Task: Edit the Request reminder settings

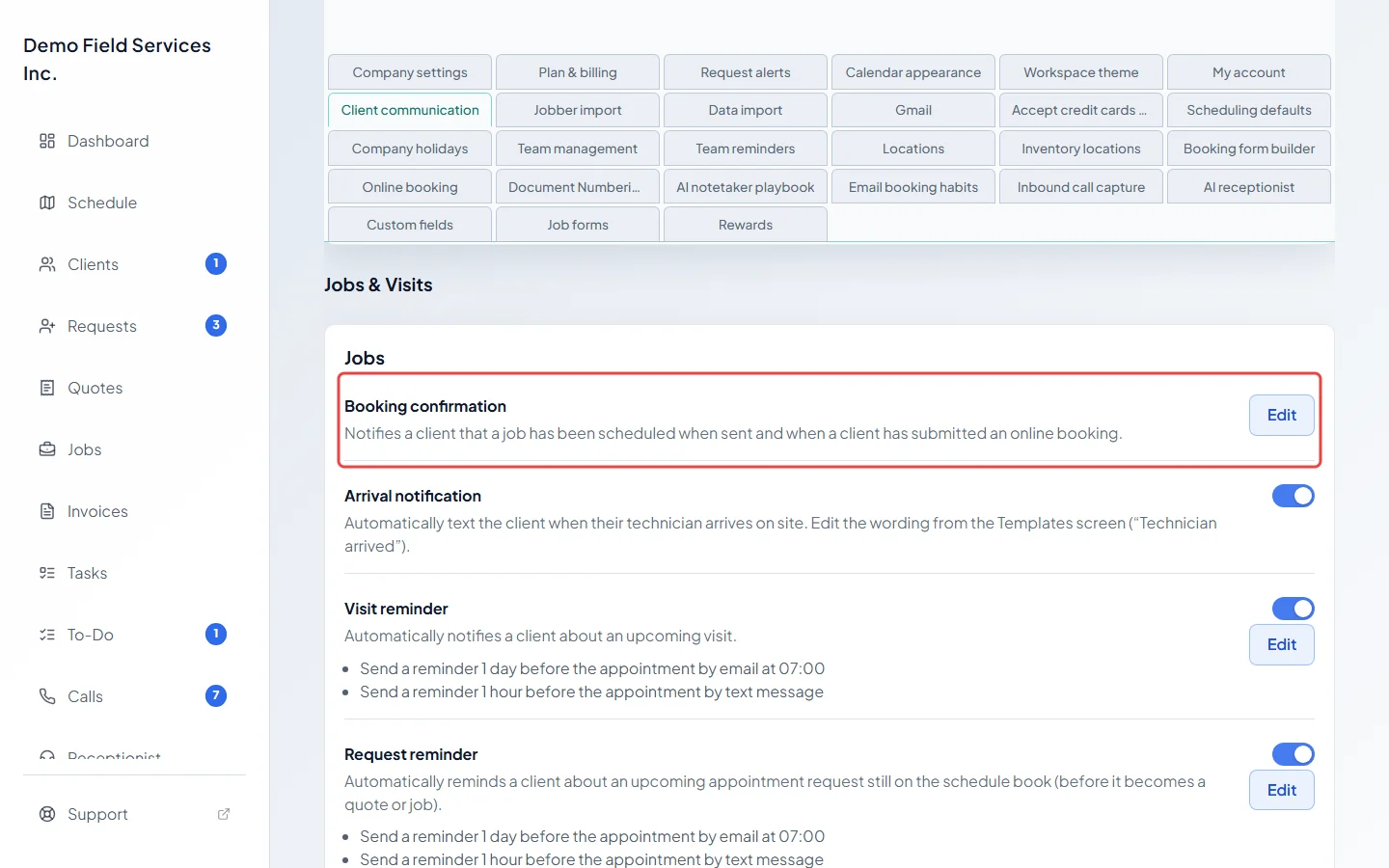Action: 1282,790
